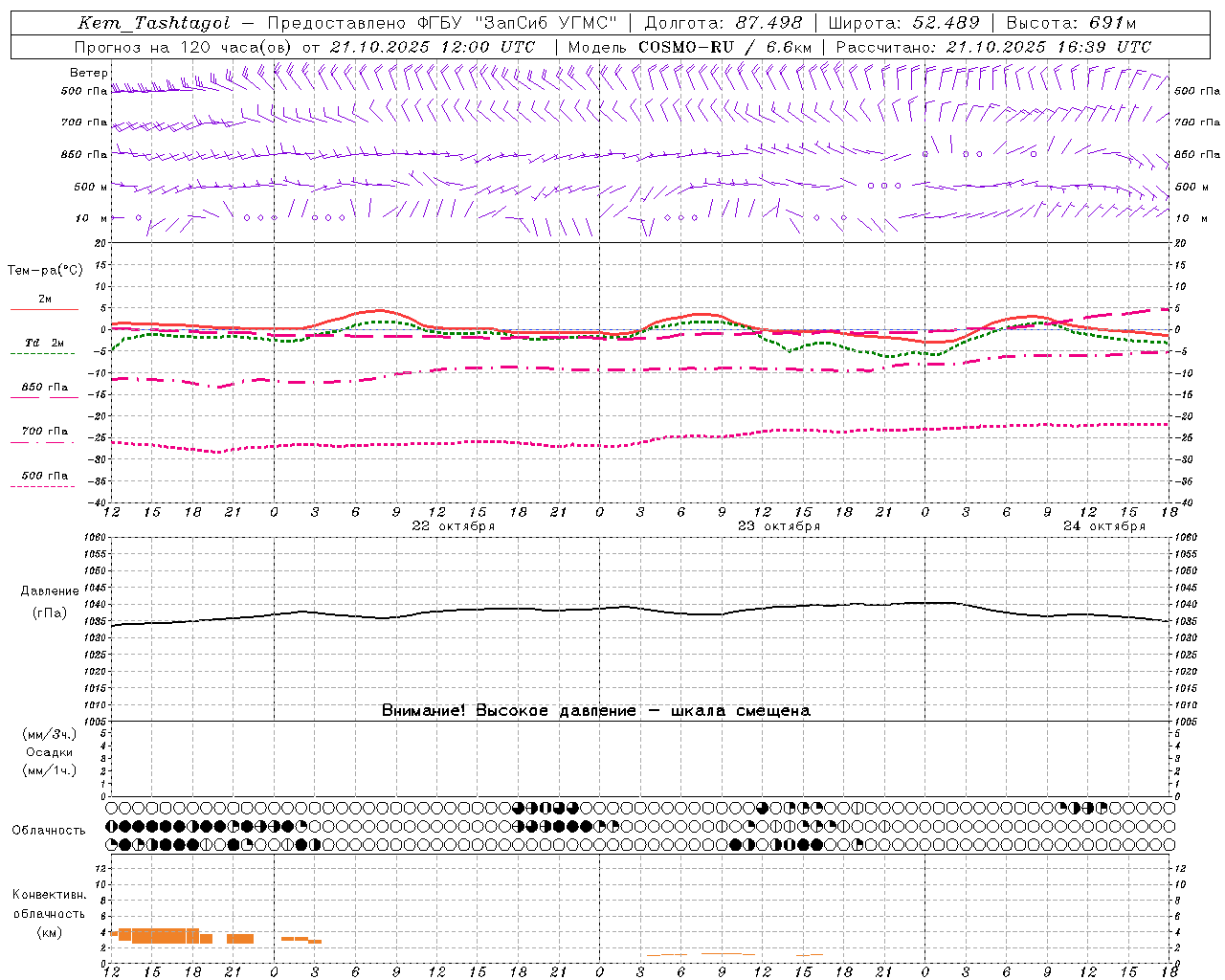Click right-side '700 гПа' wind label
1225x980 pixels.
(1197, 122)
